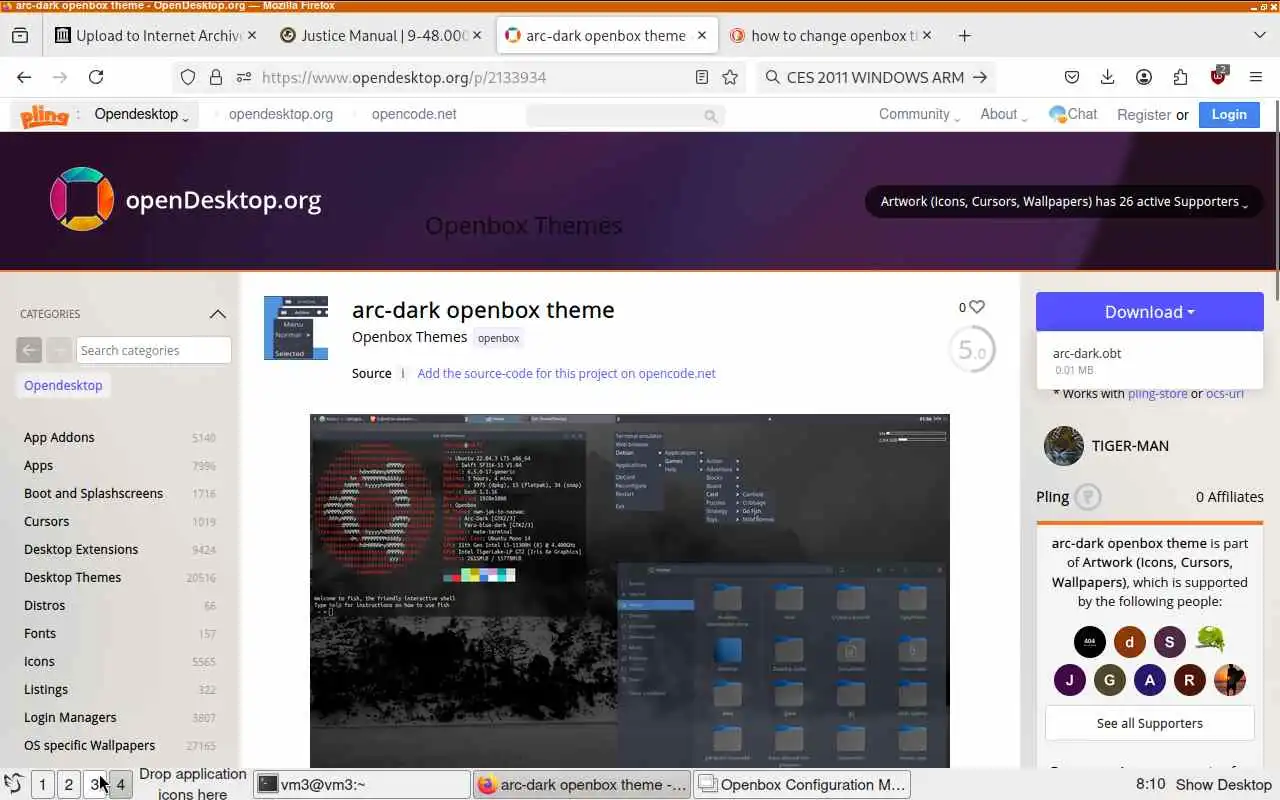This screenshot has height=800, width=1280.
Task: Click the openDesktop.org logo
Action: click(x=185, y=200)
